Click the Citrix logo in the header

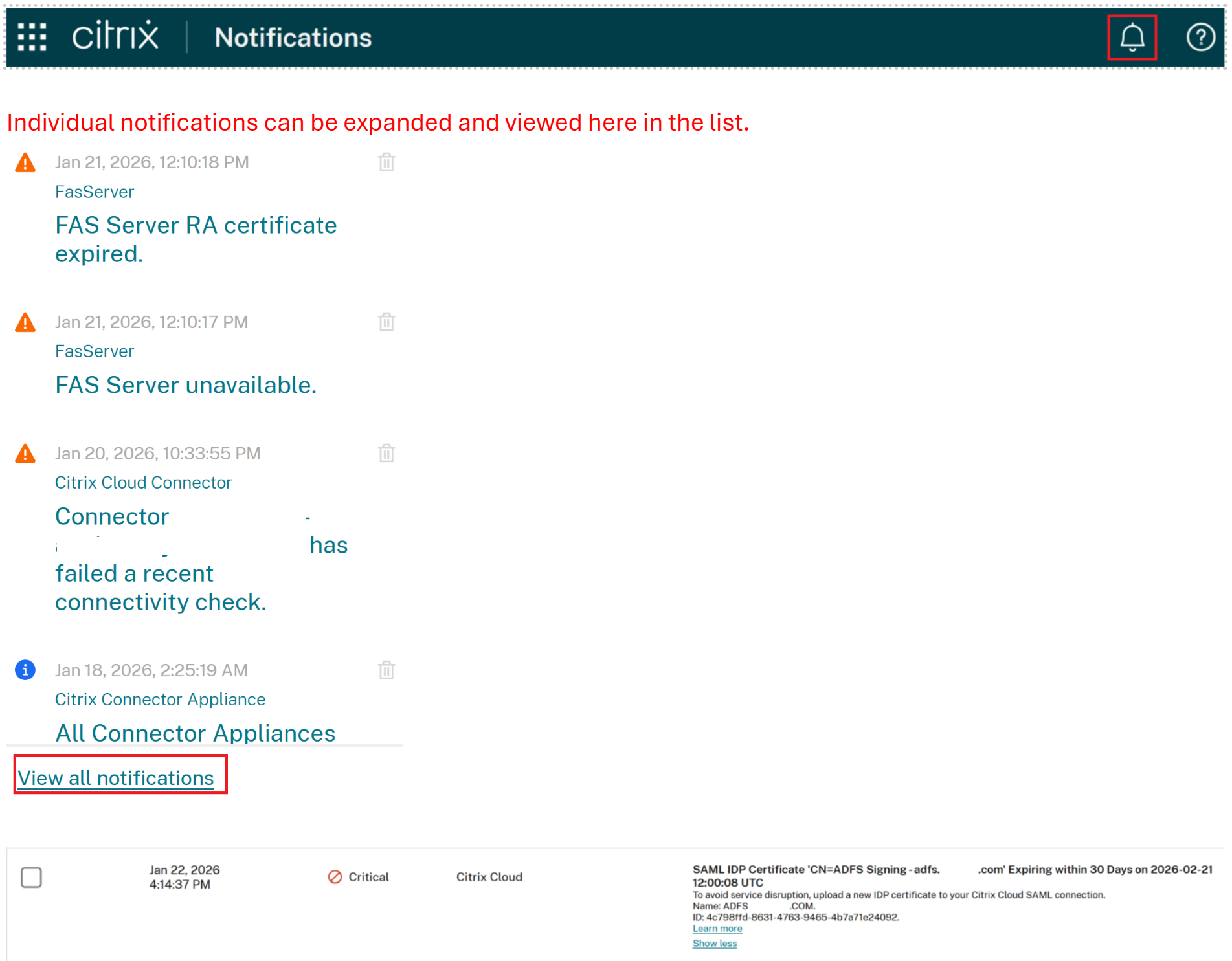point(115,36)
